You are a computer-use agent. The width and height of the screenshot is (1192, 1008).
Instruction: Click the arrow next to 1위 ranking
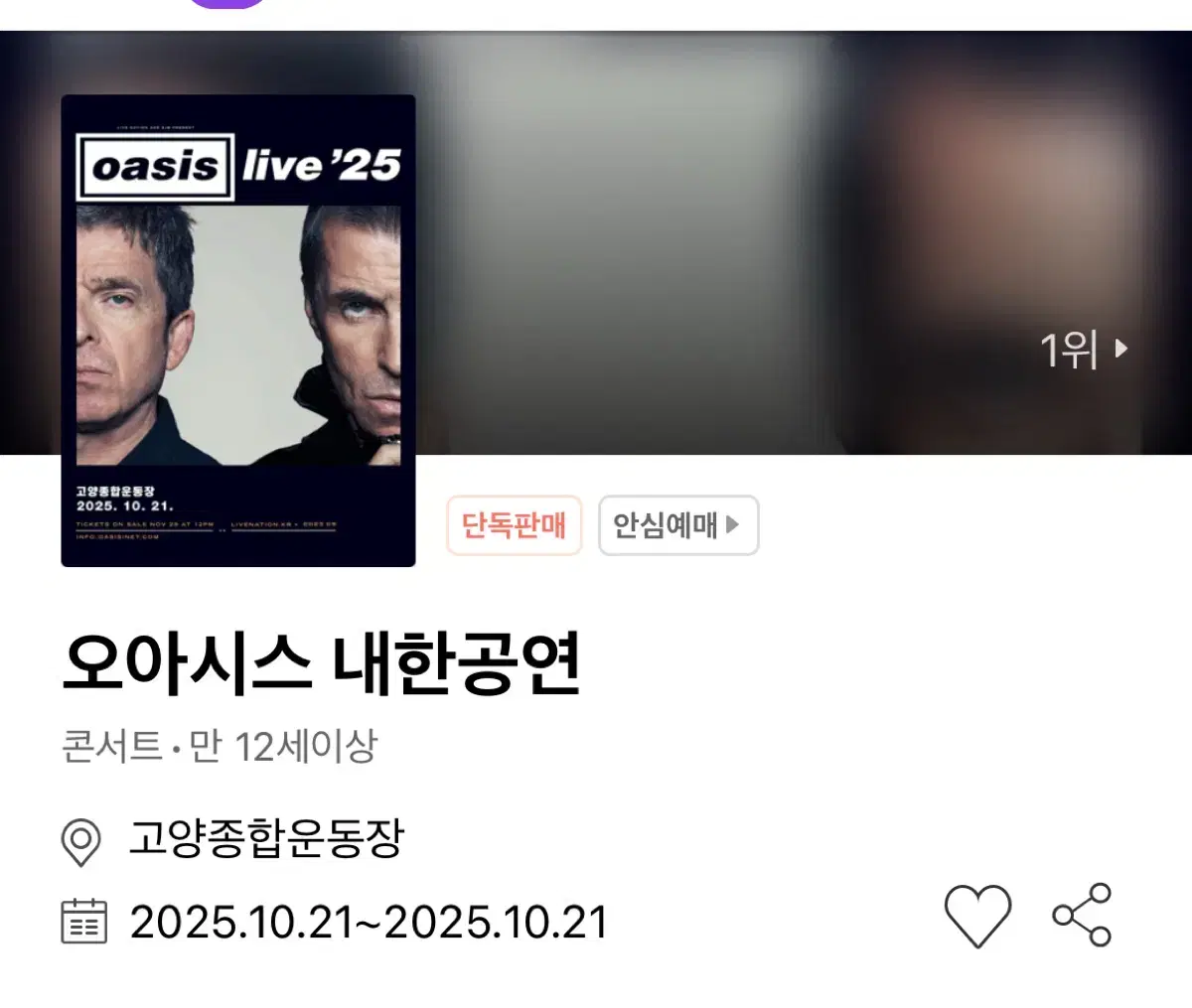pos(1121,349)
